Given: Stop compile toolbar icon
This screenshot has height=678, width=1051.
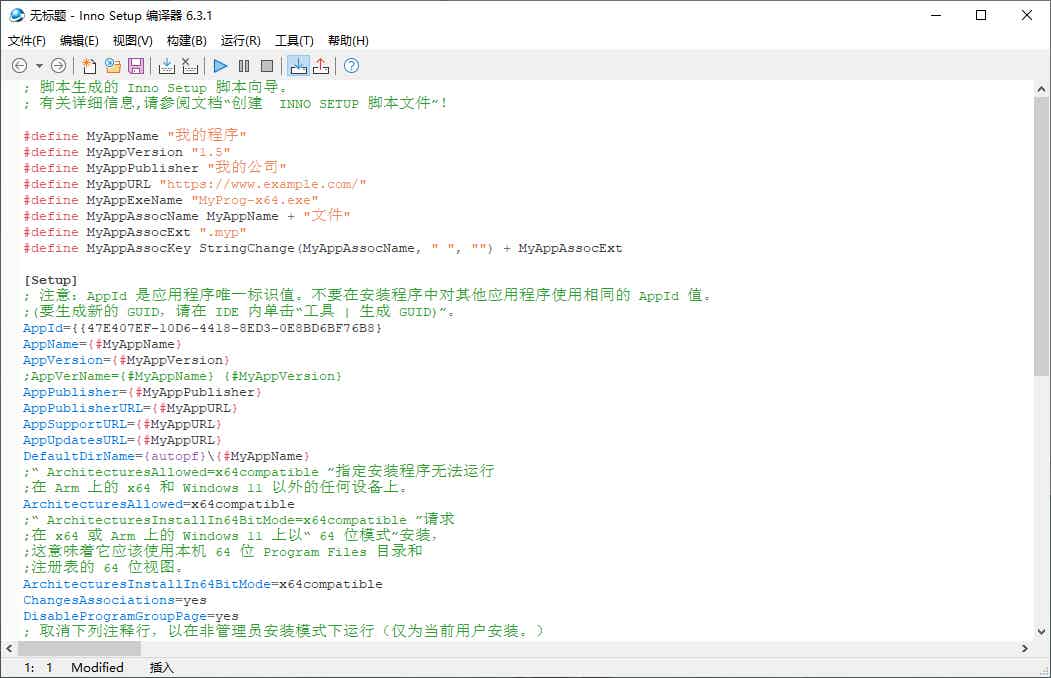Looking at the screenshot, I should [x=190, y=66].
